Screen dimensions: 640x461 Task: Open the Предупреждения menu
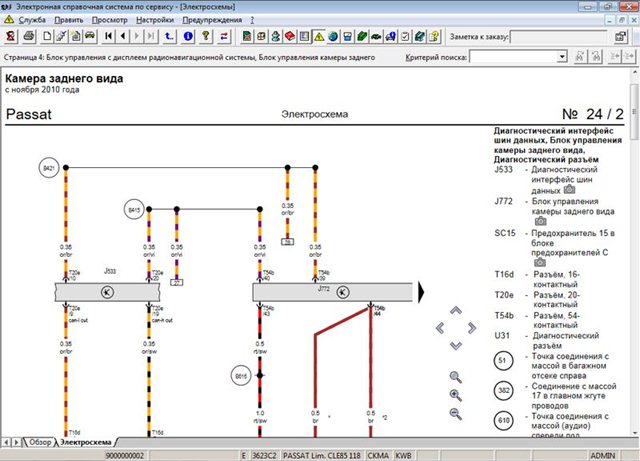[212, 20]
